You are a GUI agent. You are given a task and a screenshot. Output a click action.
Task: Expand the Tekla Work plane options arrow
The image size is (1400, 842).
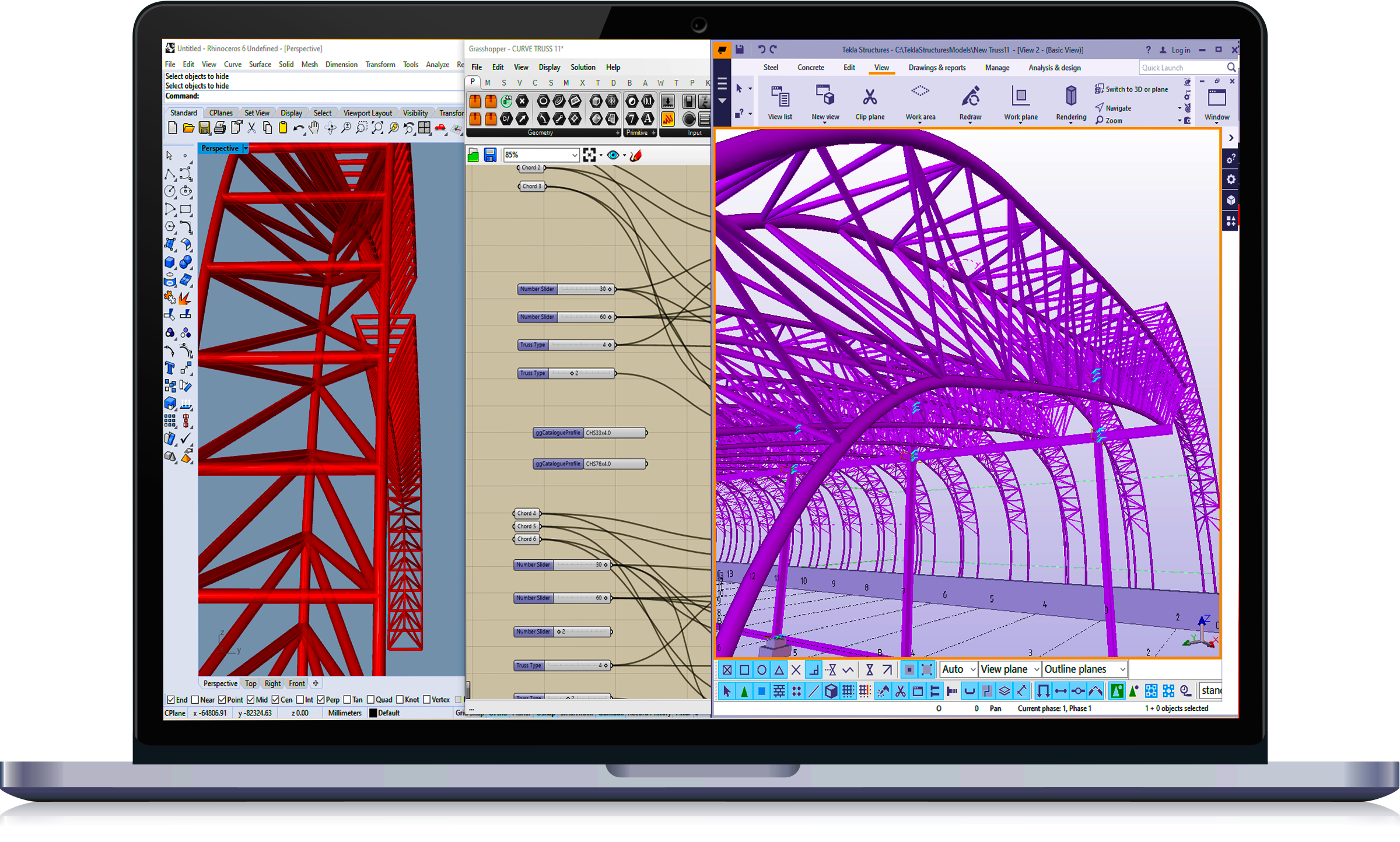pos(1021,123)
